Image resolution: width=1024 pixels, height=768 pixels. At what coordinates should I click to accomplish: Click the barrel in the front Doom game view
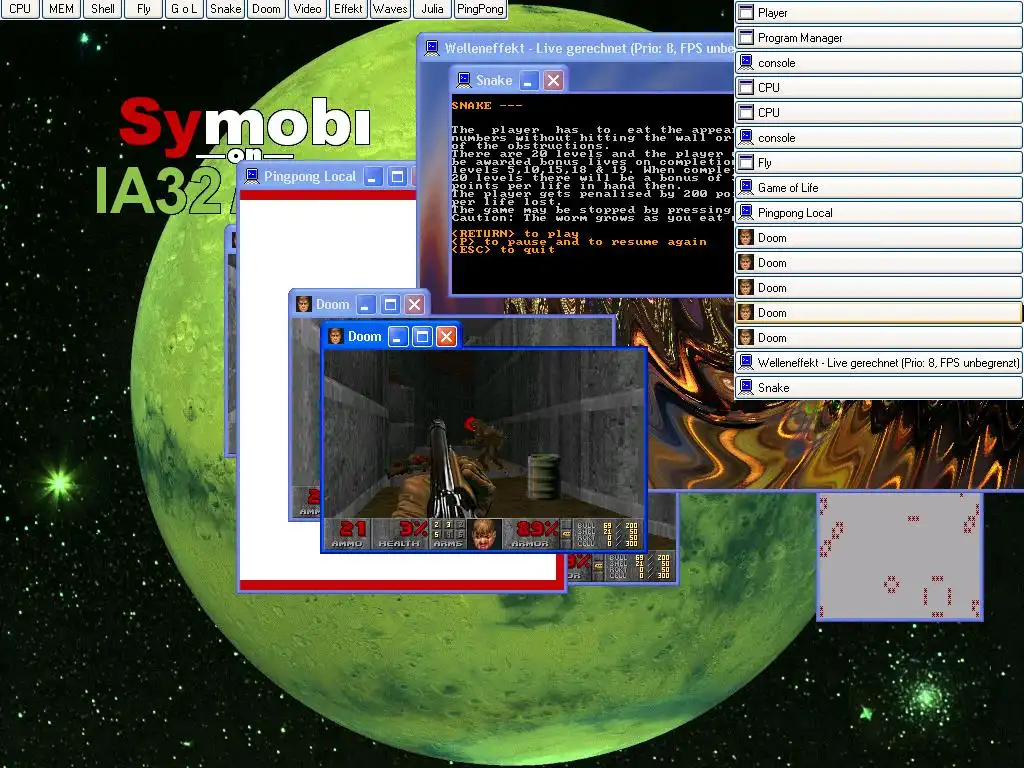(542, 477)
